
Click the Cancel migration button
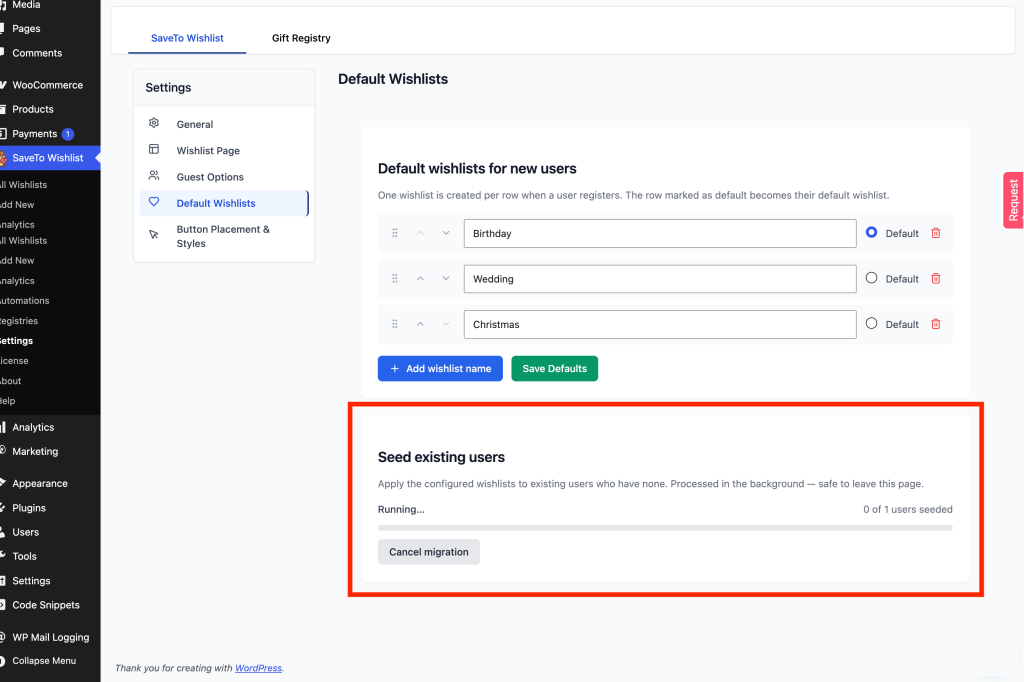pyautogui.click(x=428, y=552)
